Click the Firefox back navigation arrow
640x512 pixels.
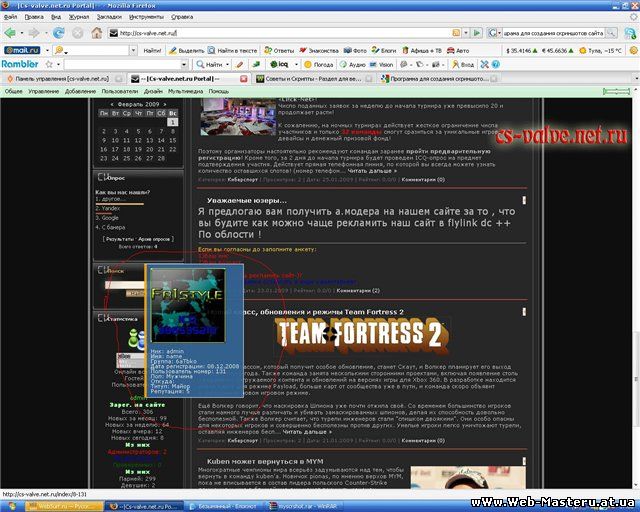tap(10, 32)
